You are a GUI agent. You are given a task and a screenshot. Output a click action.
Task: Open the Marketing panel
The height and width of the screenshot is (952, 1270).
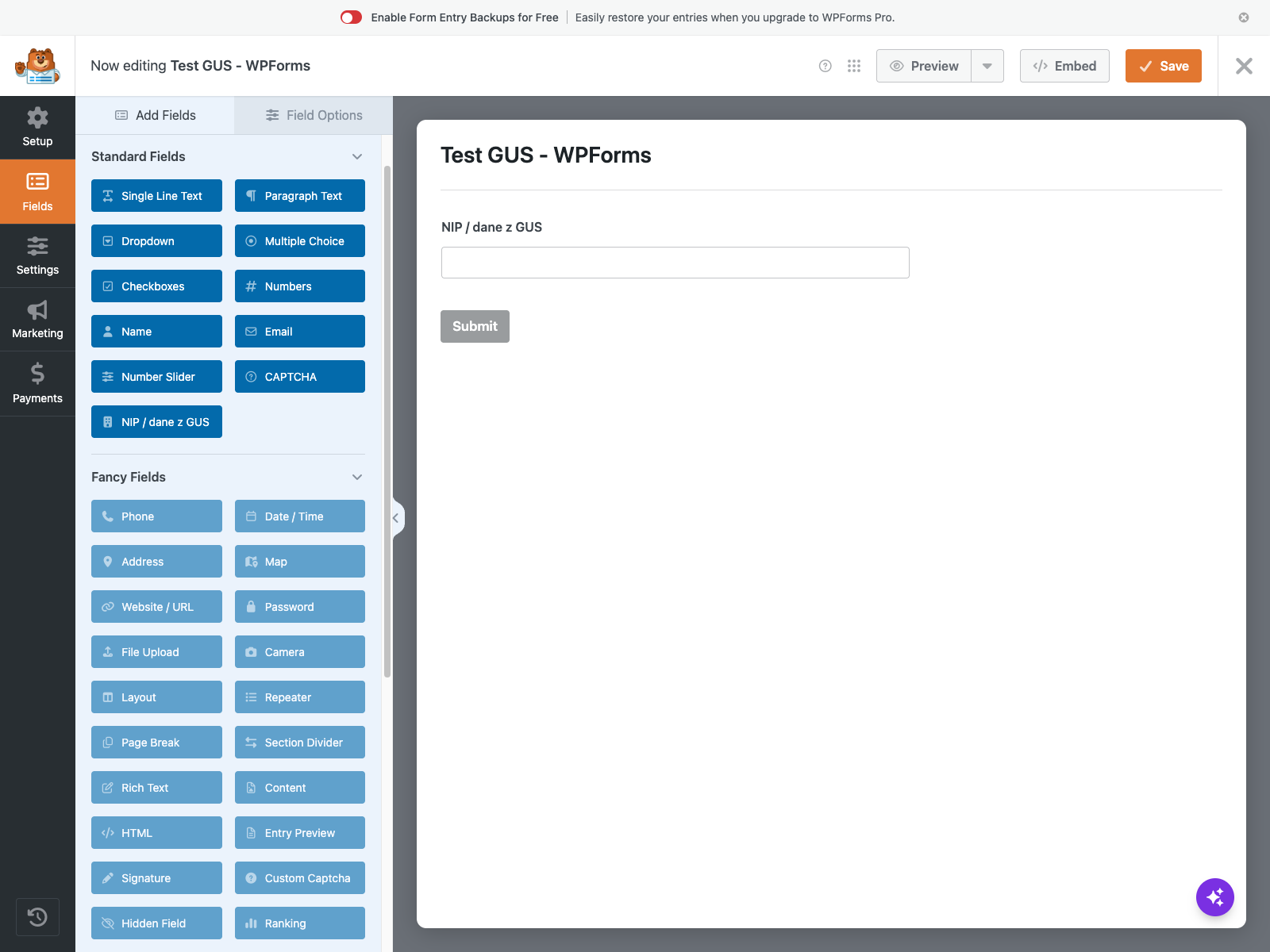tap(37, 319)
